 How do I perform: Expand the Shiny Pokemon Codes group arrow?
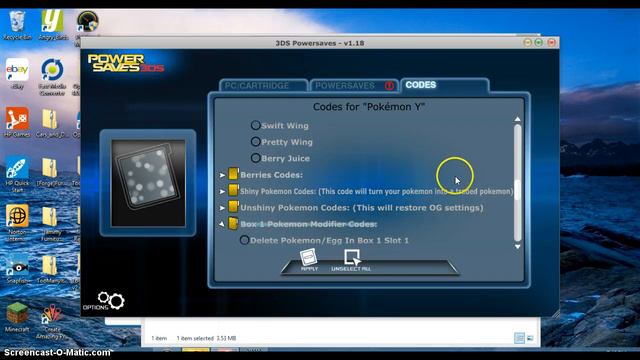(222, 191)
